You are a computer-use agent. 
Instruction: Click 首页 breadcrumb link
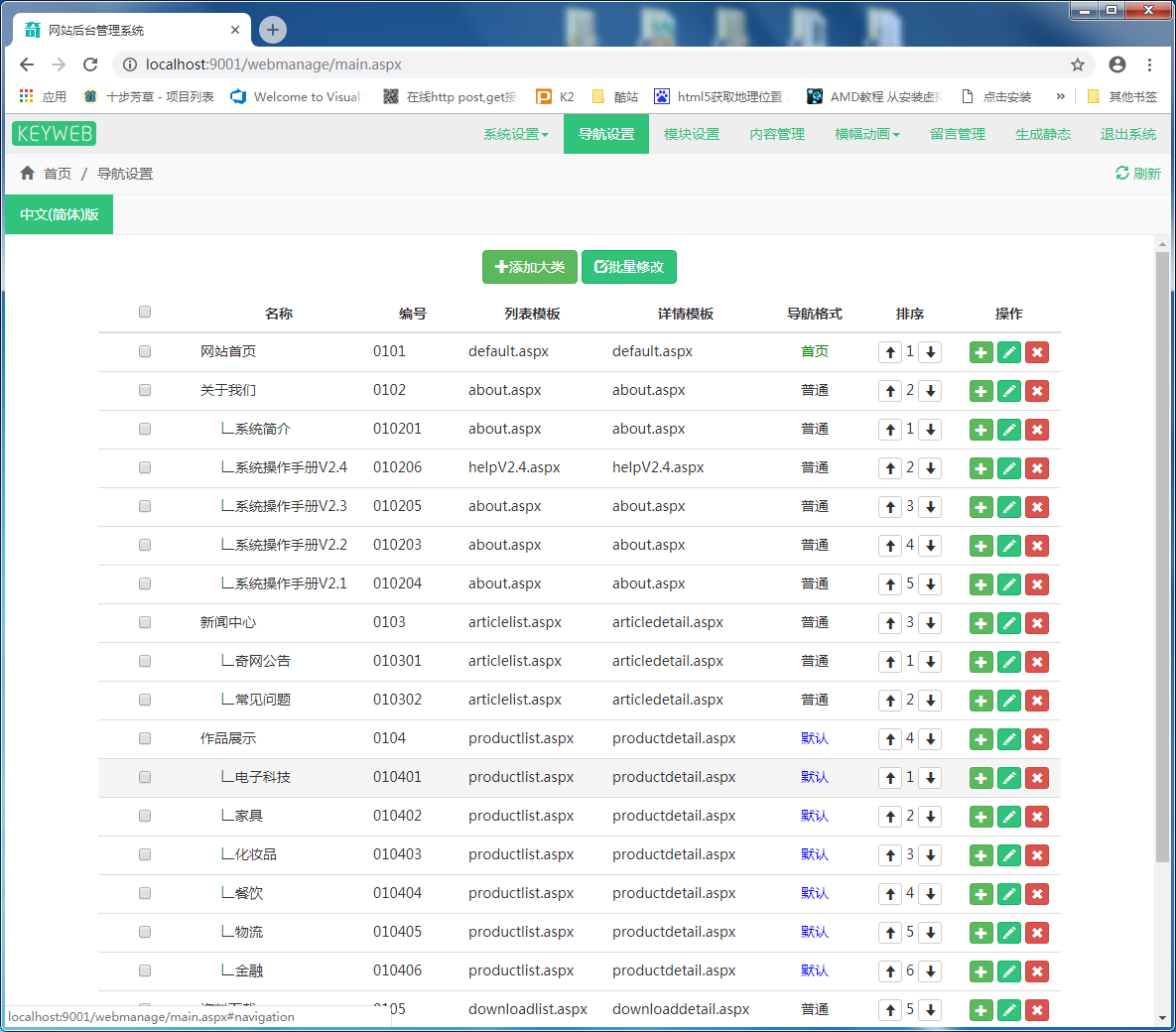pos(58,174)
